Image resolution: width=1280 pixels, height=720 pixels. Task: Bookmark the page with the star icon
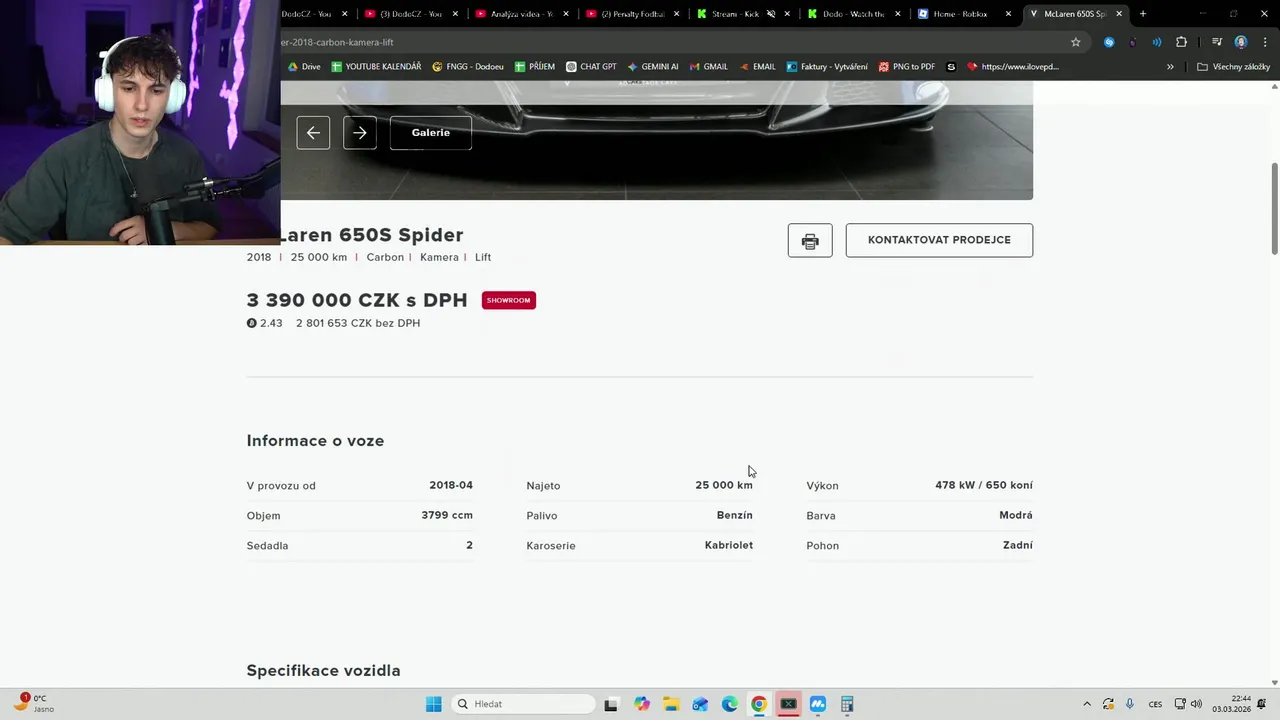coord(1076,42)
